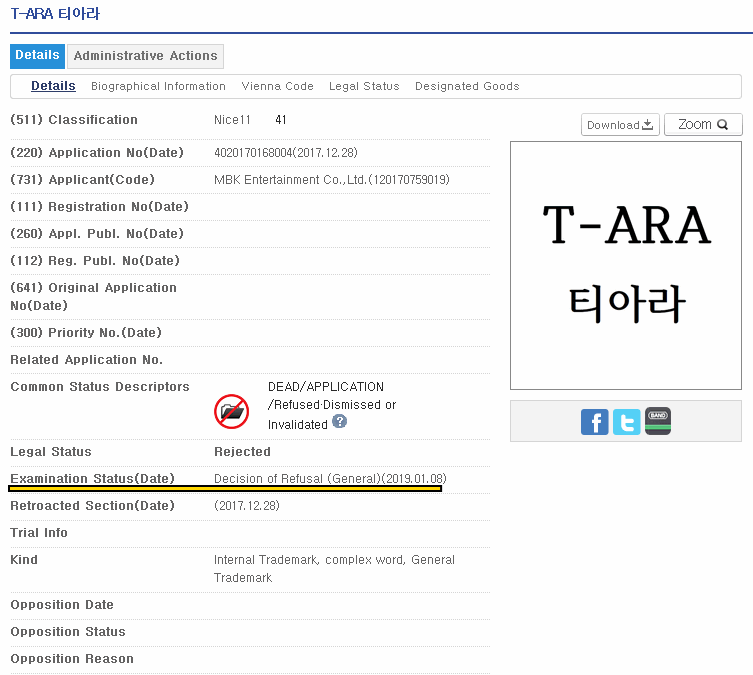Share the trademark on Twitter

(626, 422)
